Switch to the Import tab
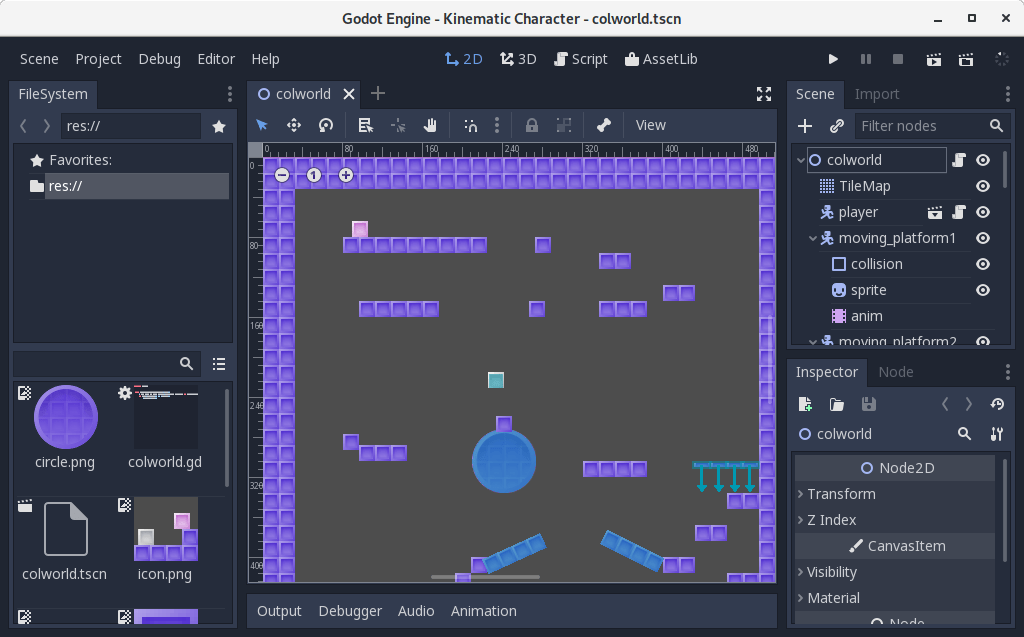Viewport: 1024px width, 637px height. 877,93
